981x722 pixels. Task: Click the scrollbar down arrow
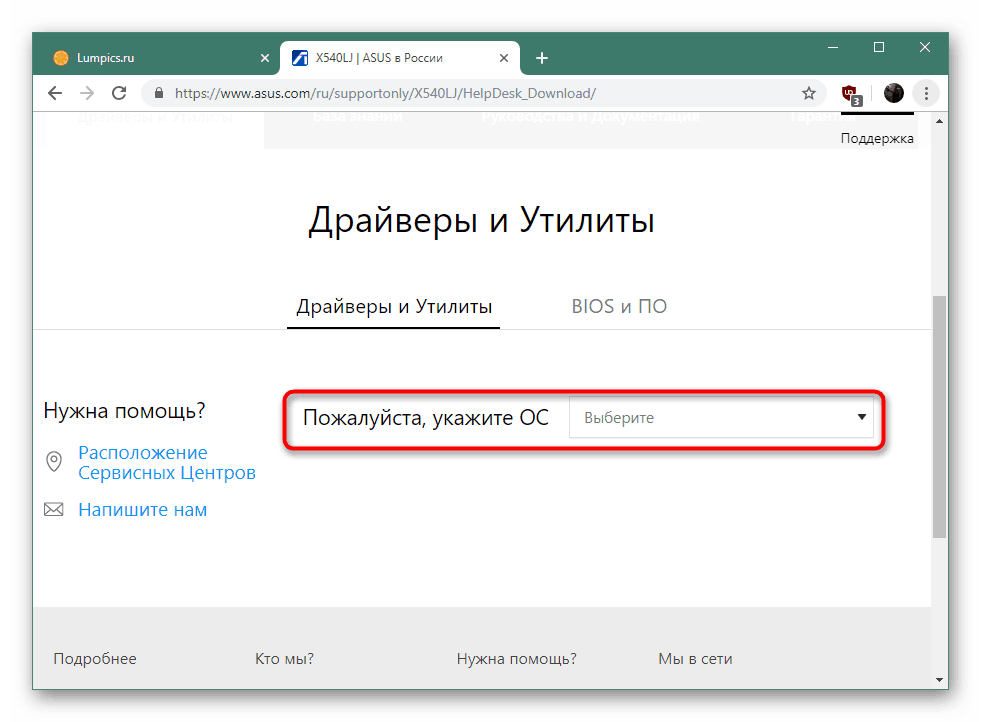pos(939,679)
